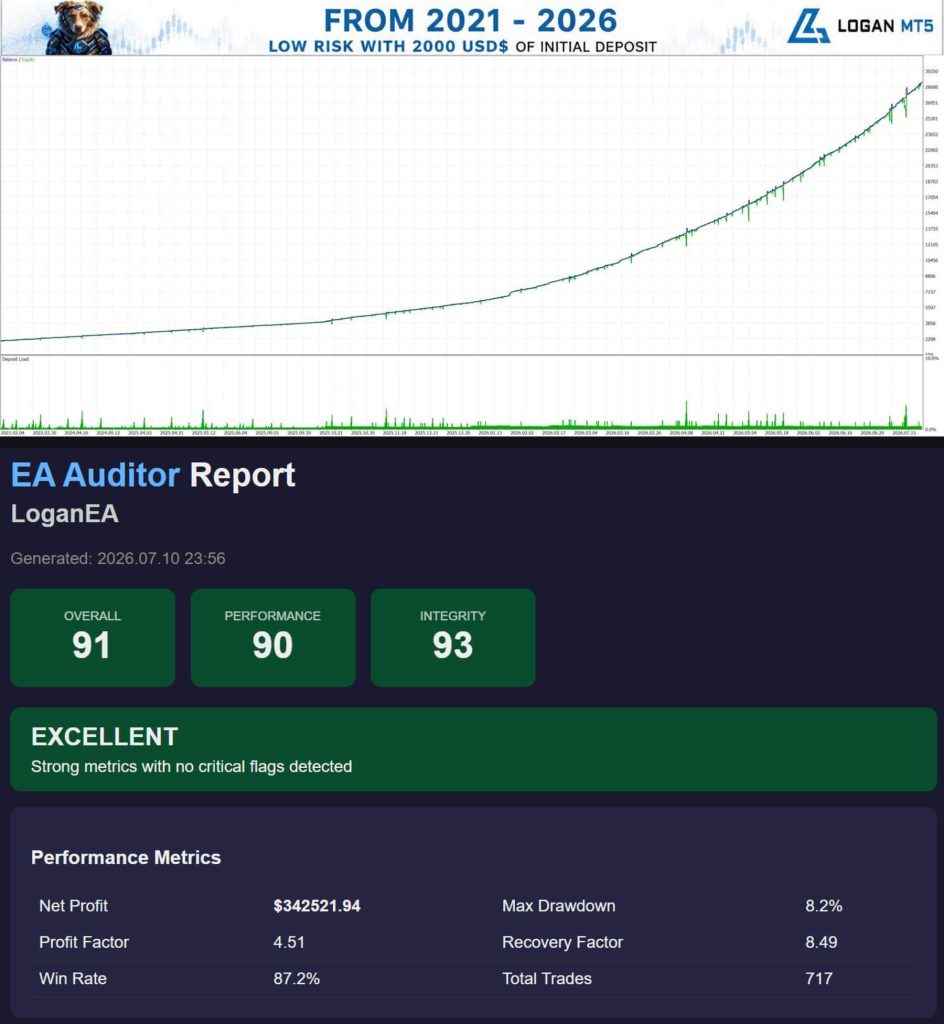Click the 'FROM 2021 - 2026' heading
Screen dimensions: 944x1024
pyautogui.click(x=470, y=20)
